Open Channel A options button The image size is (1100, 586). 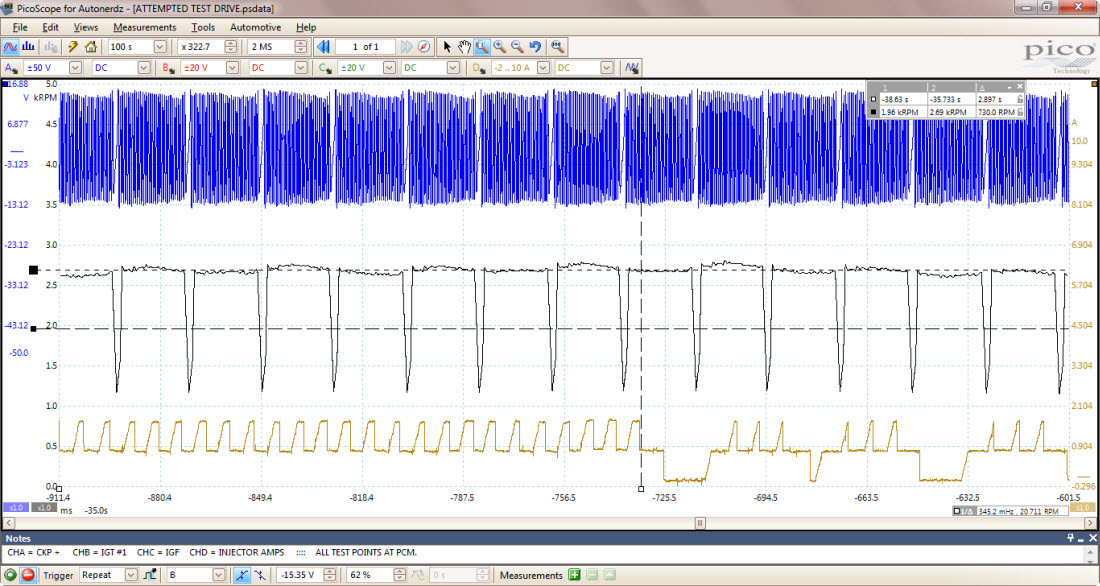click(11, 68)
